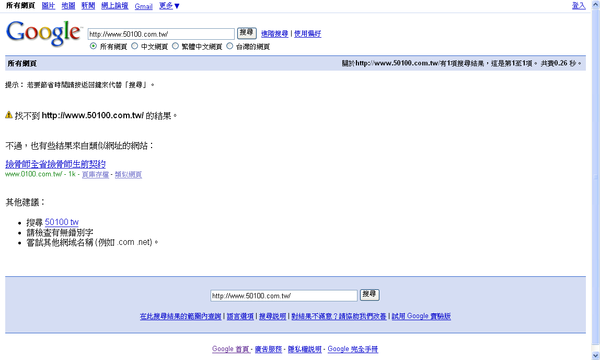Image resolution: width=600 pixels, height=360 pixels.
Task: Click the 所有網頁 results bar heading
Action: point(22,64)
